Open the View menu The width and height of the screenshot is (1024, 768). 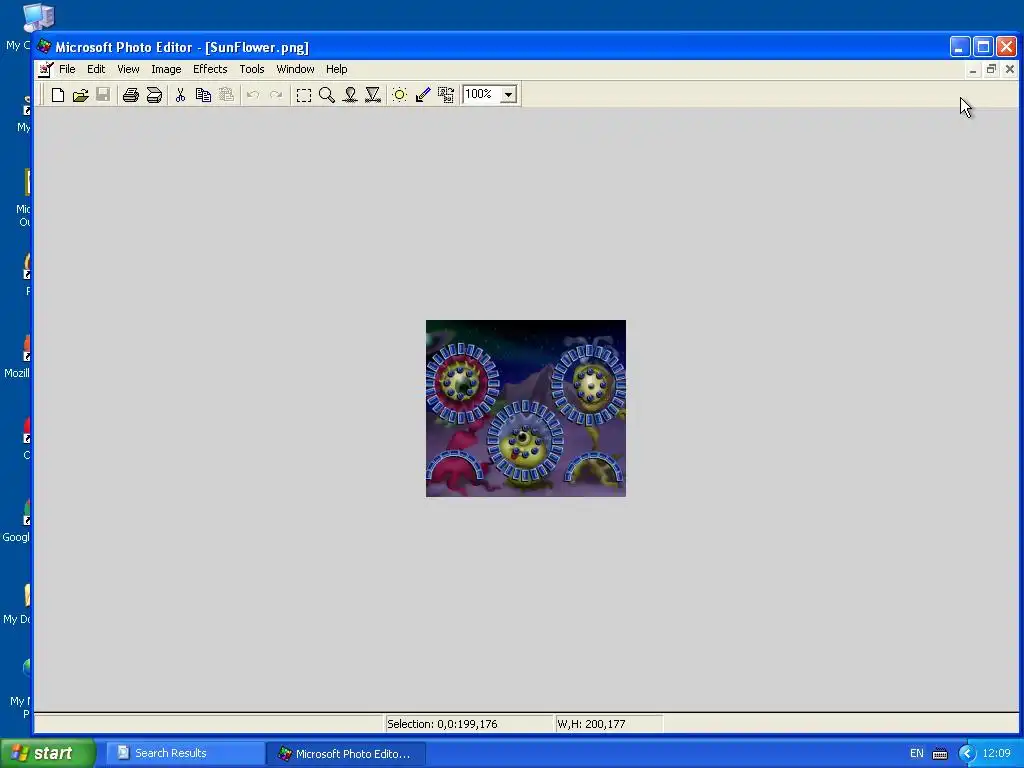pos(128,69)
